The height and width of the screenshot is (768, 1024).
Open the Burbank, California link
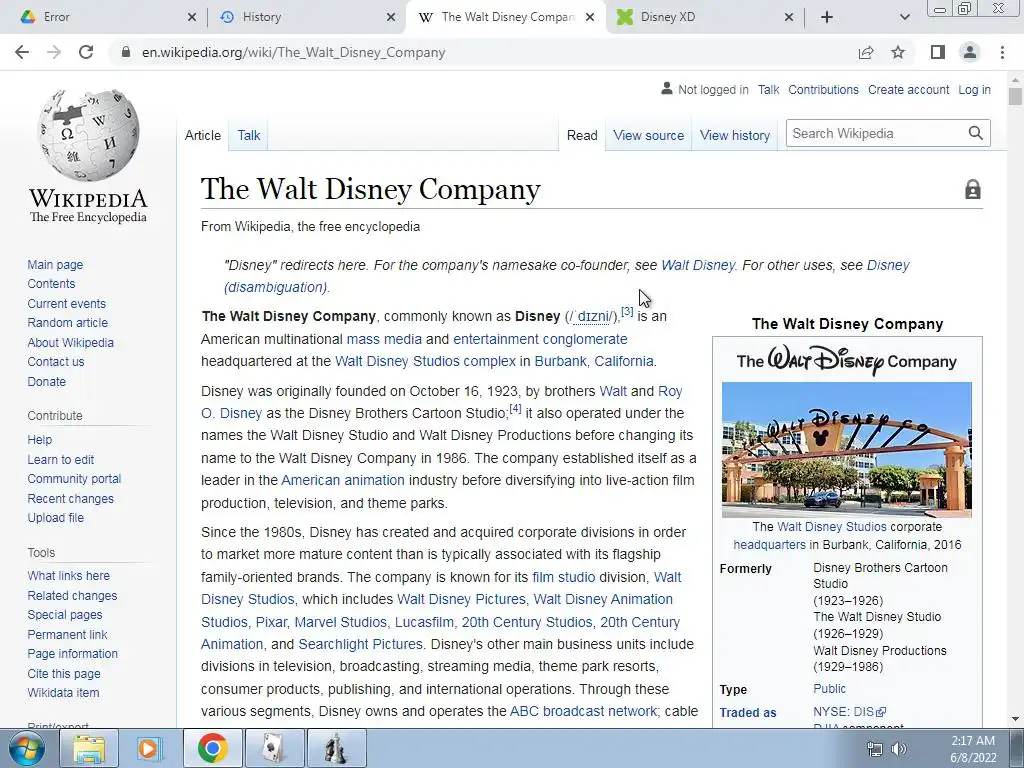[594, 361]
